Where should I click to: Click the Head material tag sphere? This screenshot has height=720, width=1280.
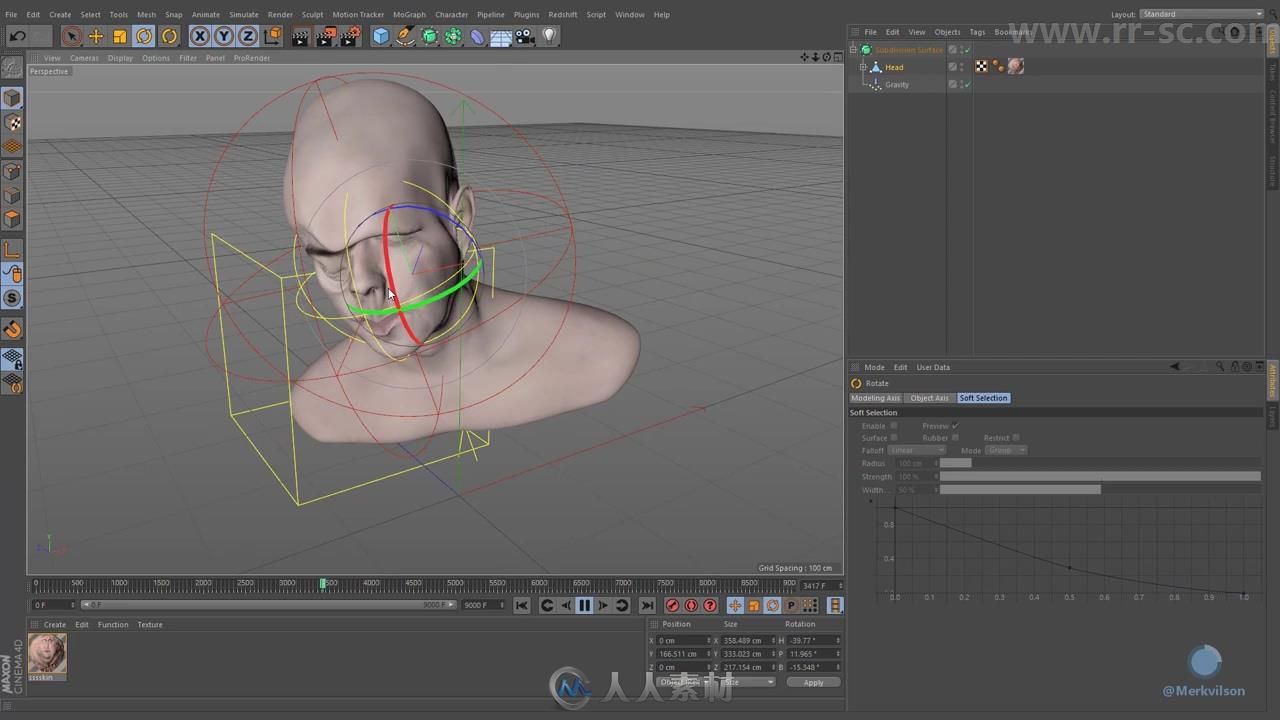tap(1016, 67)
